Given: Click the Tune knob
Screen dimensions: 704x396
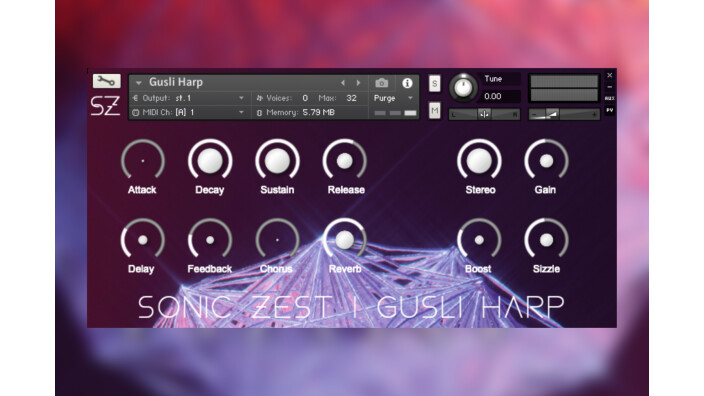Looking at the screenshot, I should tap(463, 88).
